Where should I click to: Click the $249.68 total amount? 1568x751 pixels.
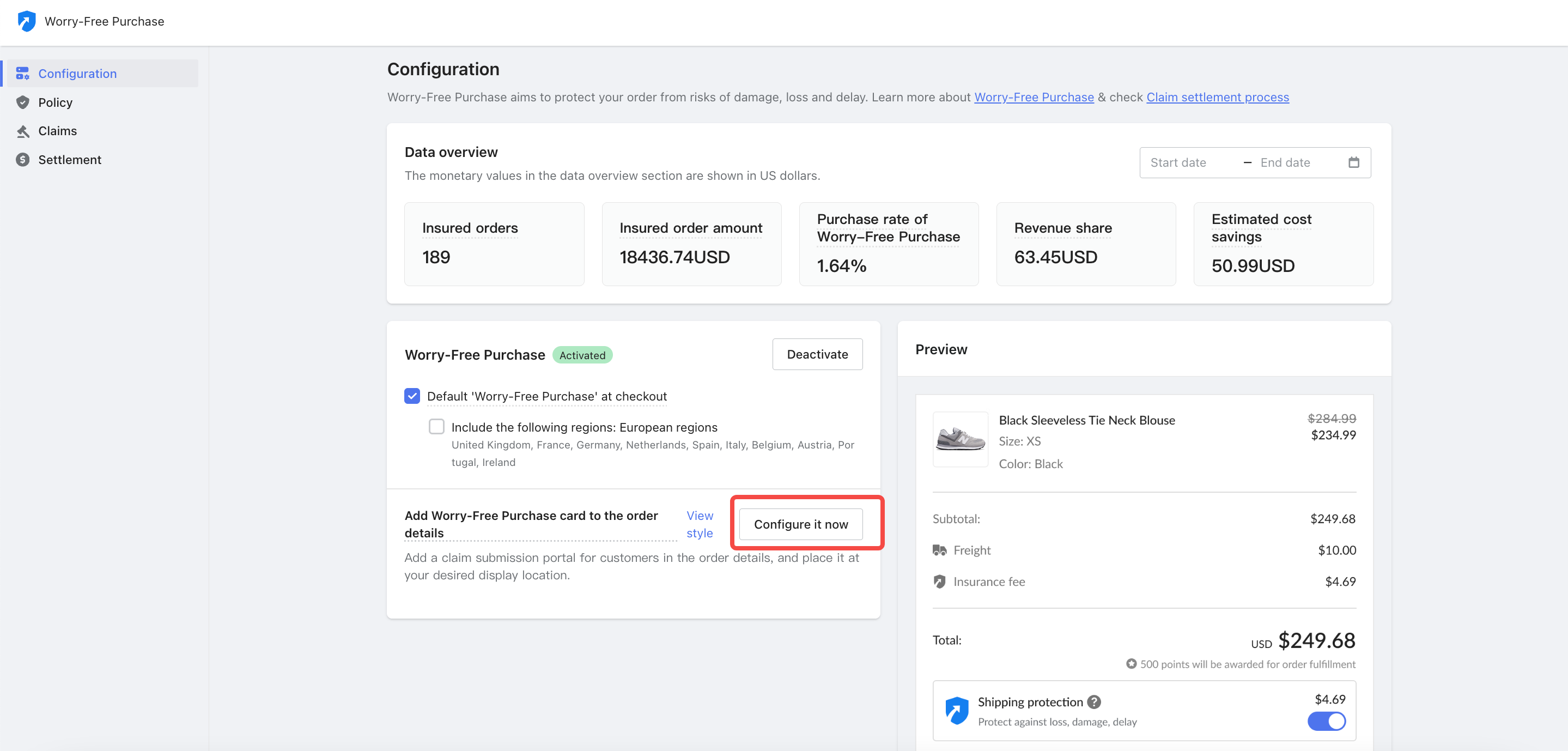(1317, 641)
